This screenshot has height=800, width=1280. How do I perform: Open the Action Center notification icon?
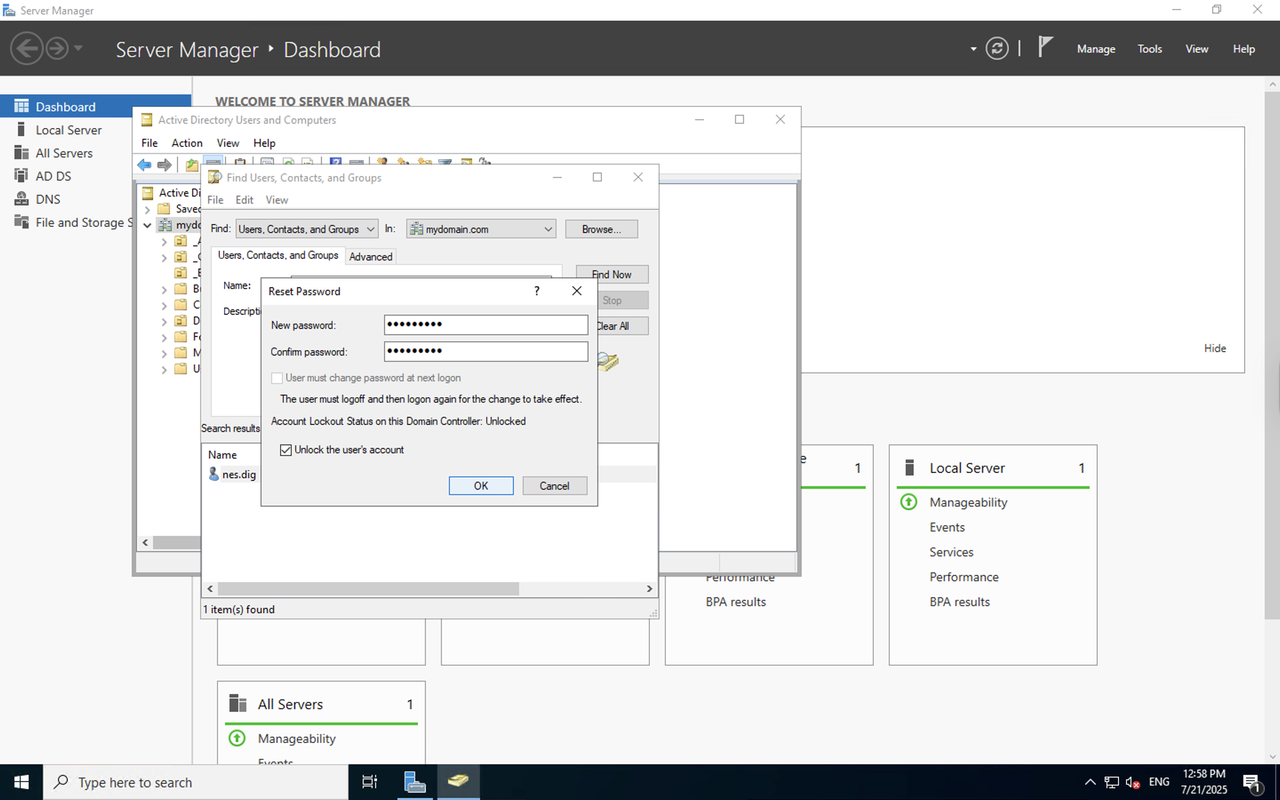click(x=1251, y=782)
